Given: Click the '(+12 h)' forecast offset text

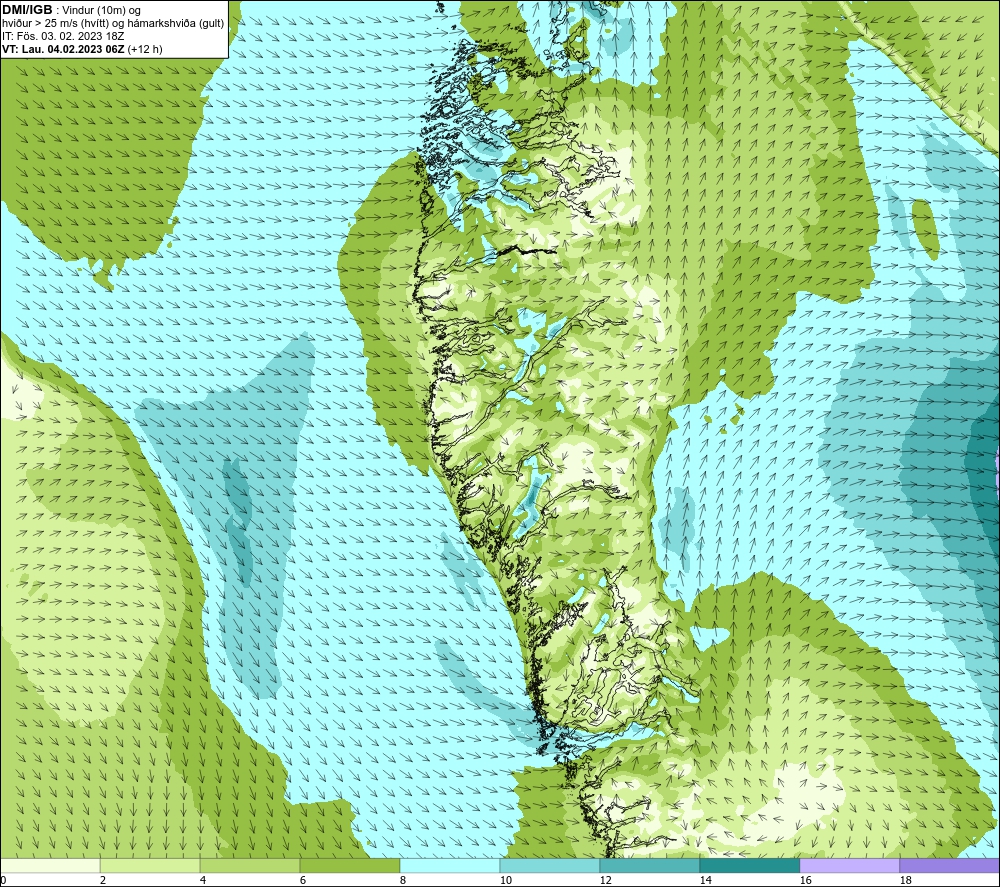Looking at the screenshot, I should pyautogui.click(x=145, y=49).
